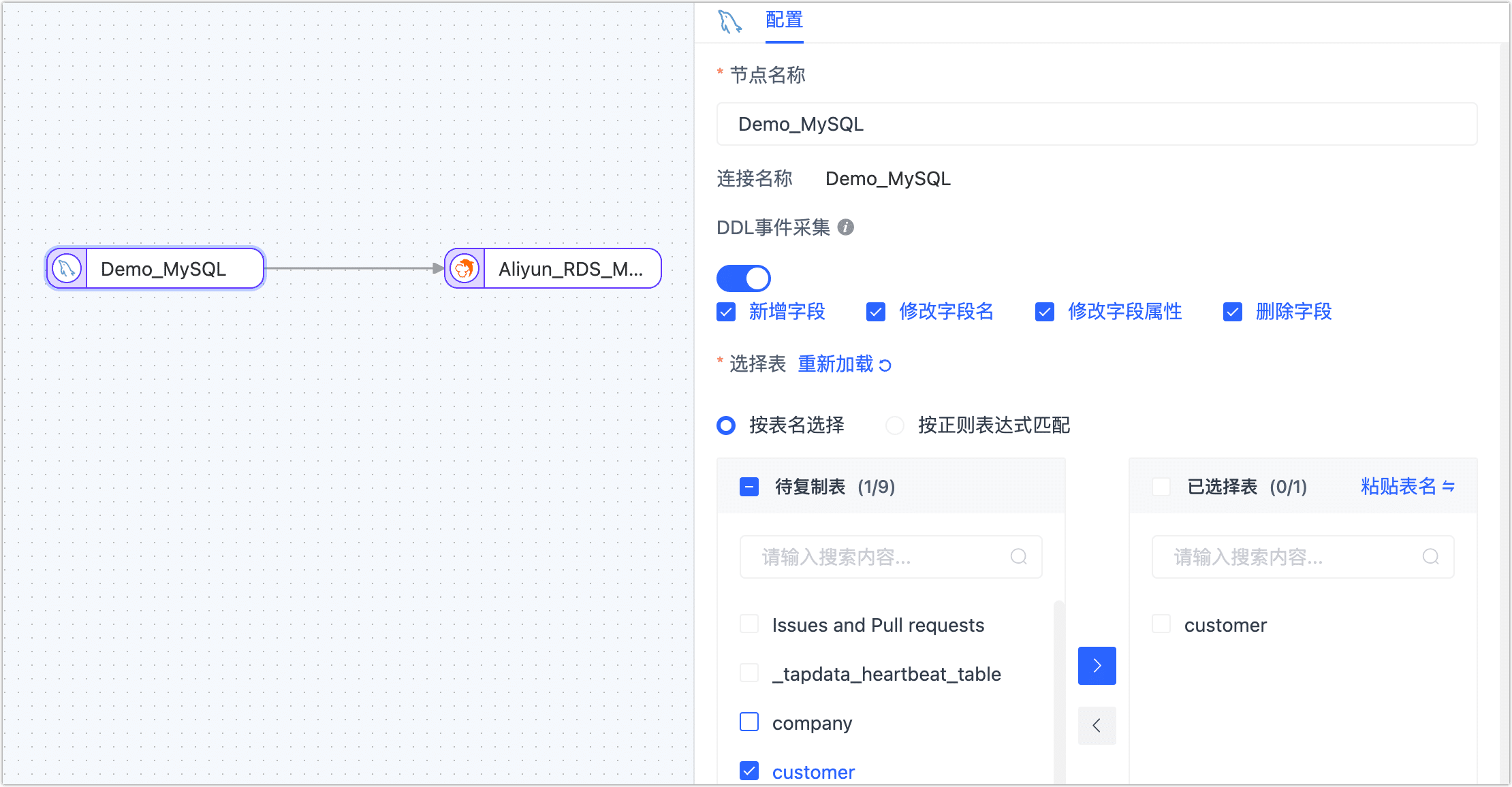The image size is (1512, 787).
Task: Check the customer entry in 已选择表 list
Action: (x=1161, y=624)
